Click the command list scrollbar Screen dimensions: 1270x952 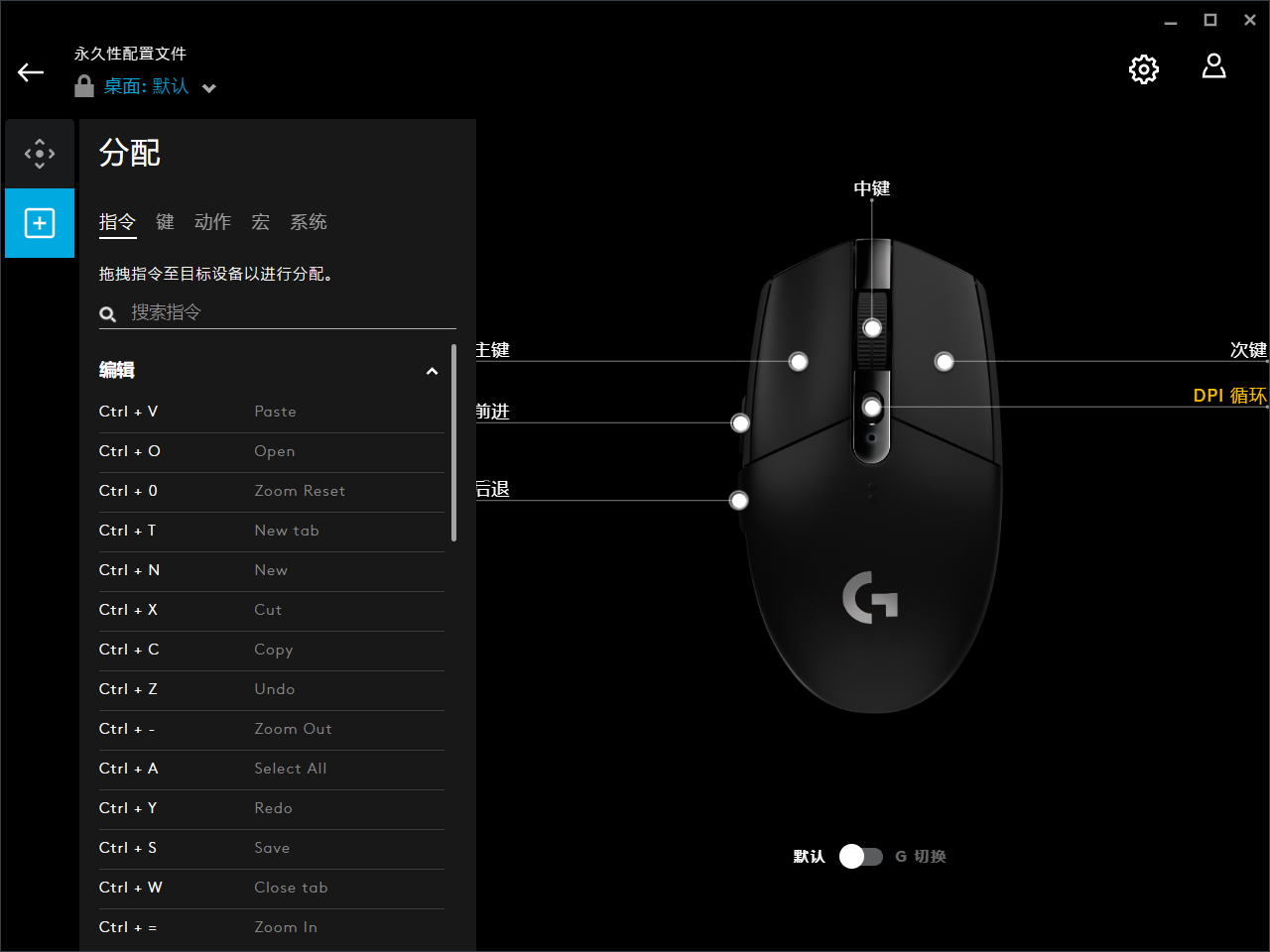453,442
